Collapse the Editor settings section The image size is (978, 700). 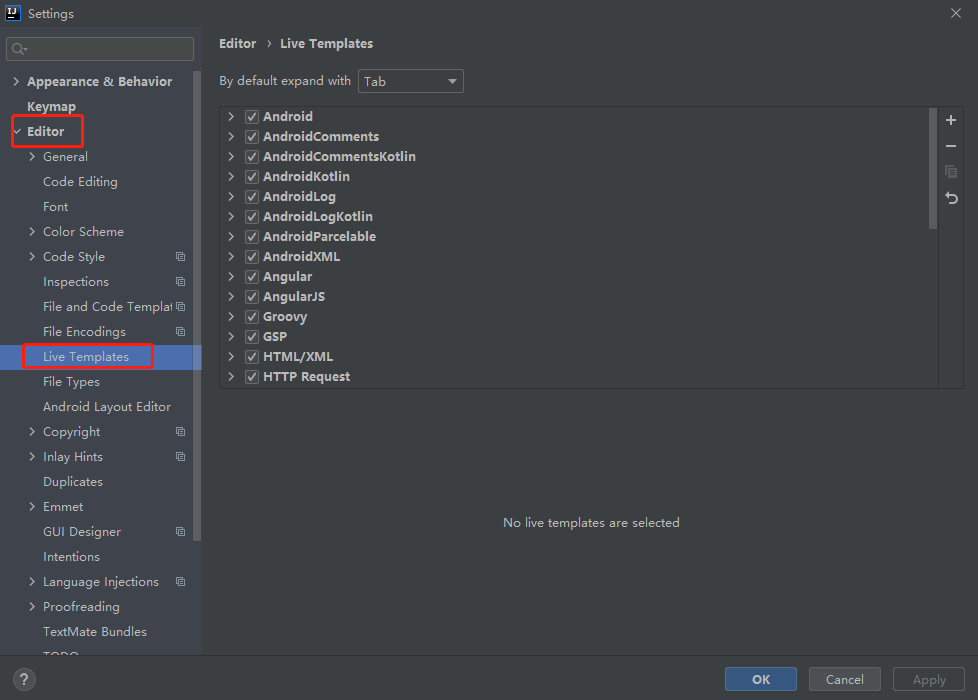click(x=17, y=132)
